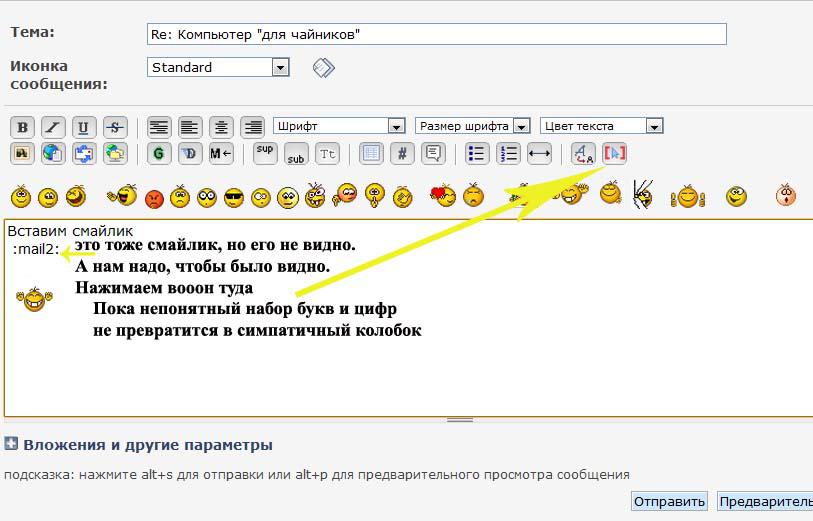Click the ":mail2:" text in message
The width and height of the screenshot is (813, 521).
[x=36, y=250]
